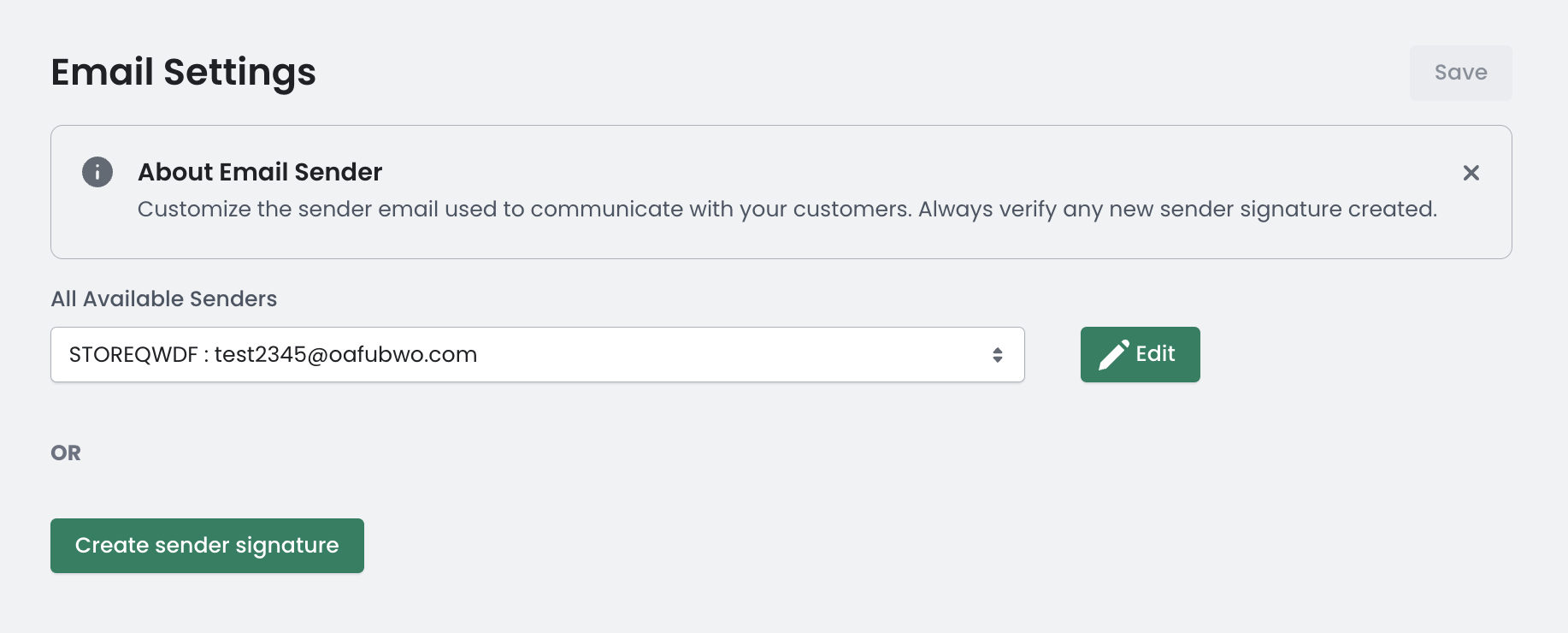The width and height of the screenshot is (1568, 633).
Task: Click the sender dropdown up-down arrows
Action: [997, 355]
